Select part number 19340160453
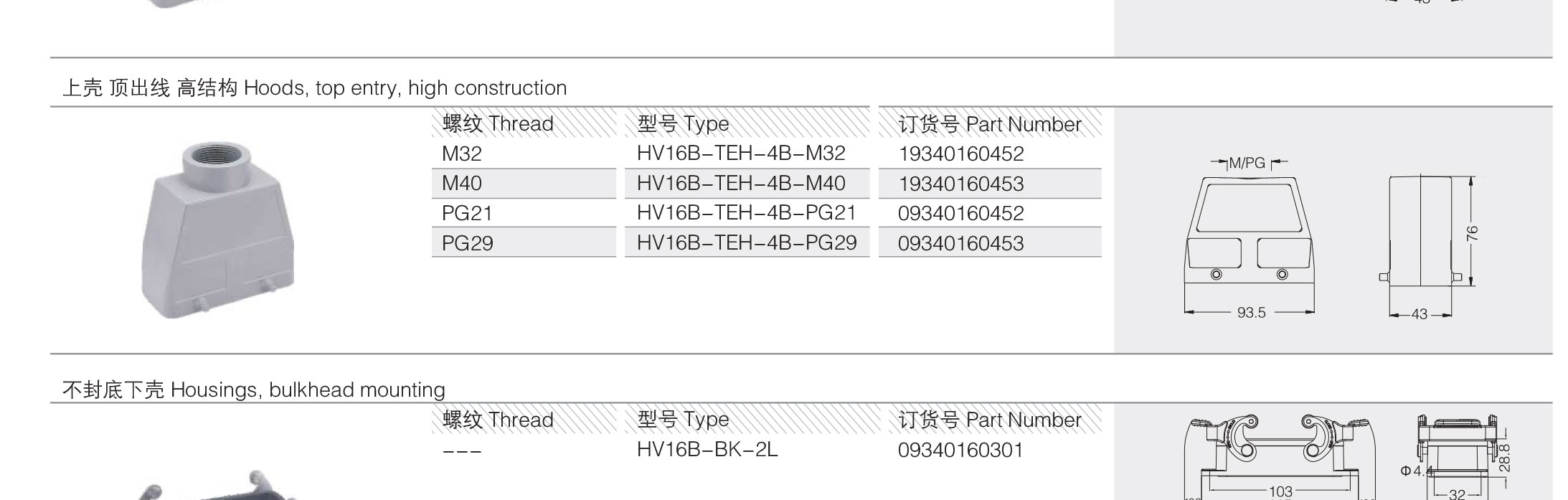The image size is (1568, 500). [960, 184]
